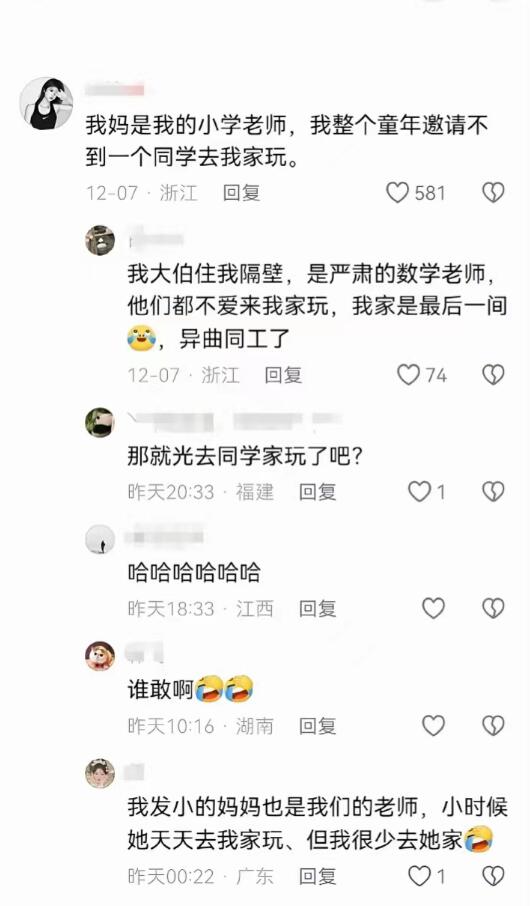Dislike the top 浙江 comment with broken heart
Screen dimensions: 530x906
pyautogui.click(x=493, y=192)
